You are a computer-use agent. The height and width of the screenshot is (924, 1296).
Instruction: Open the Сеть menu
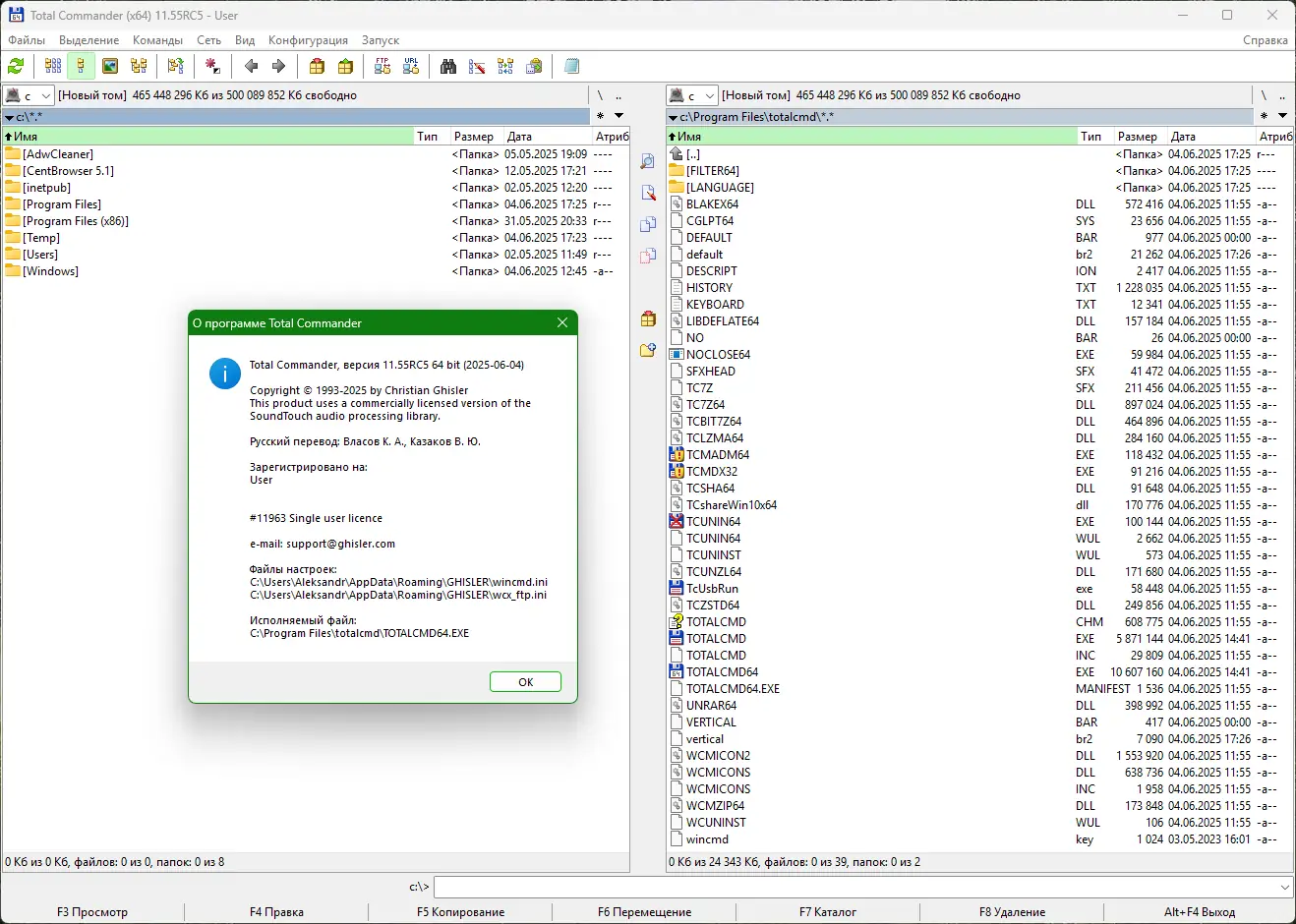pyautogui.click(x=208, y=40)
